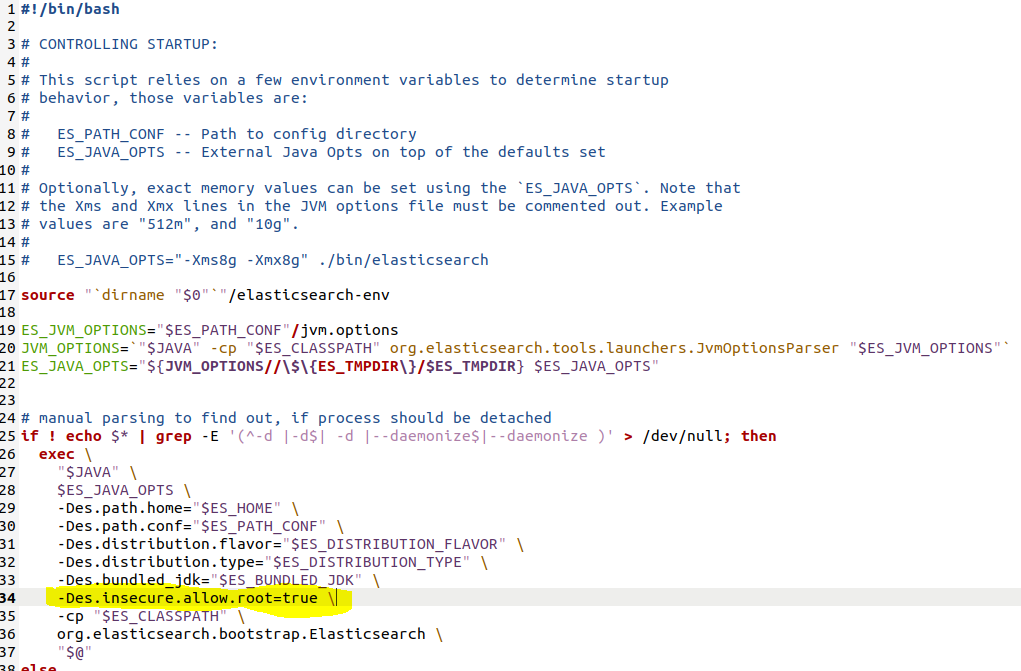Click line number 1 in the gutter

[10, 9]
